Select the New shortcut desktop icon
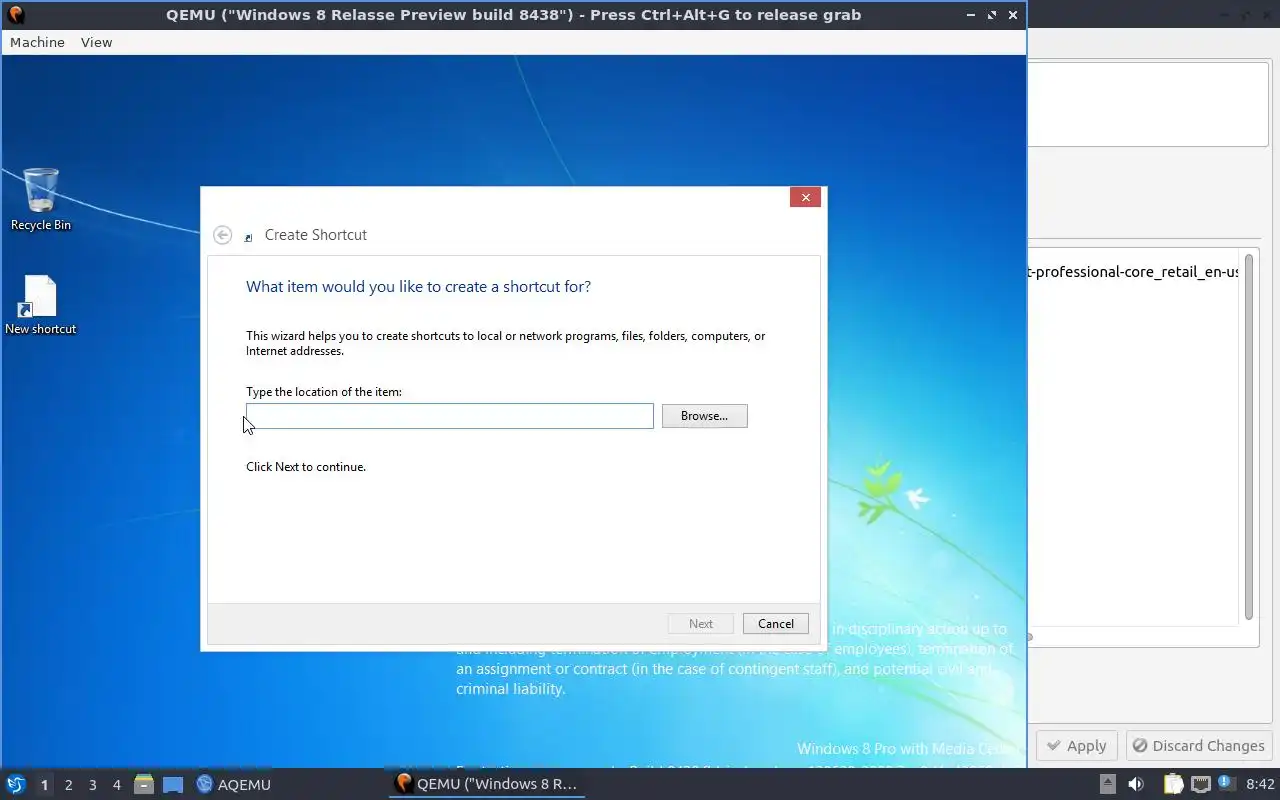The width and height of the screenshot is (1280, 800). [41, 305]
